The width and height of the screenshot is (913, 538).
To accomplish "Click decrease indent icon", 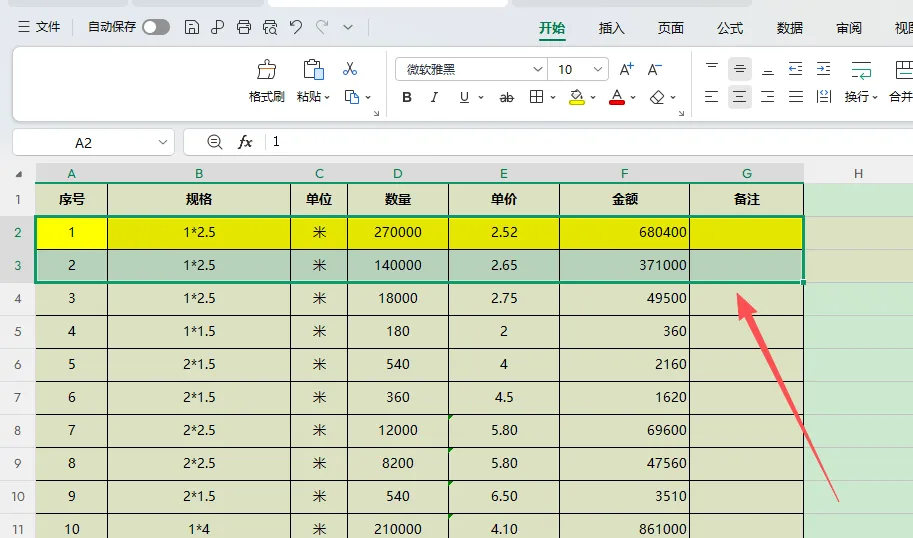I will point(795,69).
